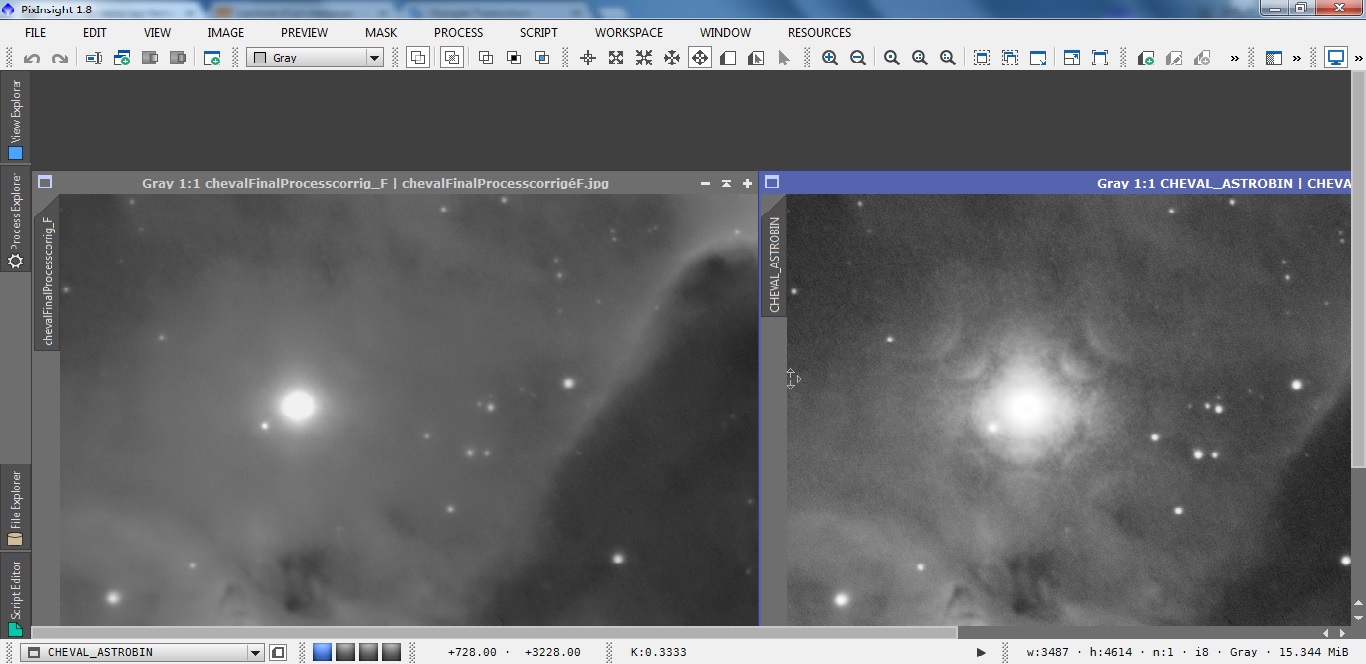Screen dimensions: 1366x664
Task: Click the CHEVAL_ASTROBIN vertical view tab
Action: (x=774, y=264)
